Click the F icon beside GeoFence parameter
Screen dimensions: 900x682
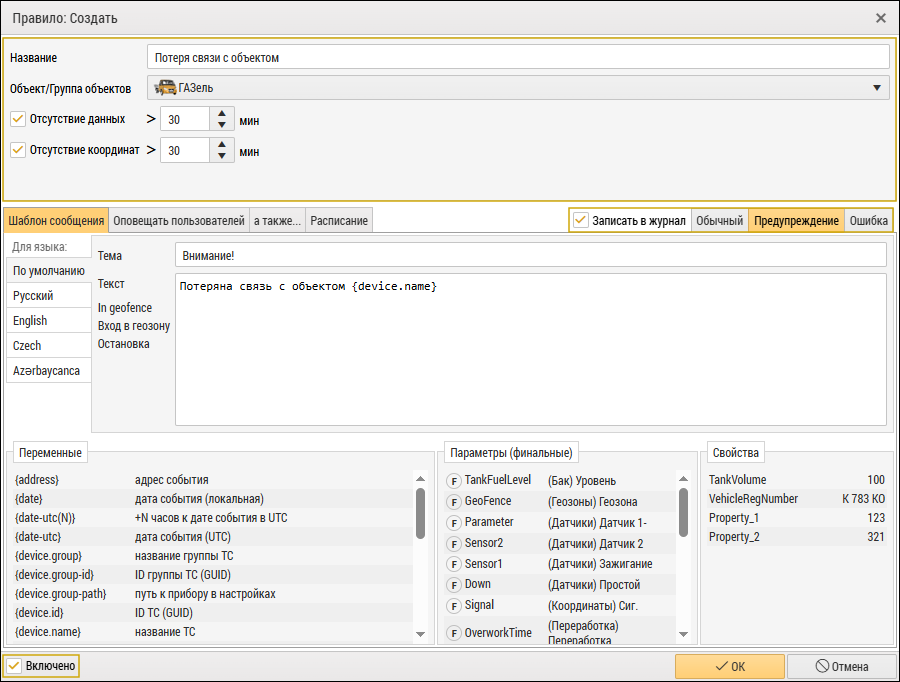click(x=453, y=502)
